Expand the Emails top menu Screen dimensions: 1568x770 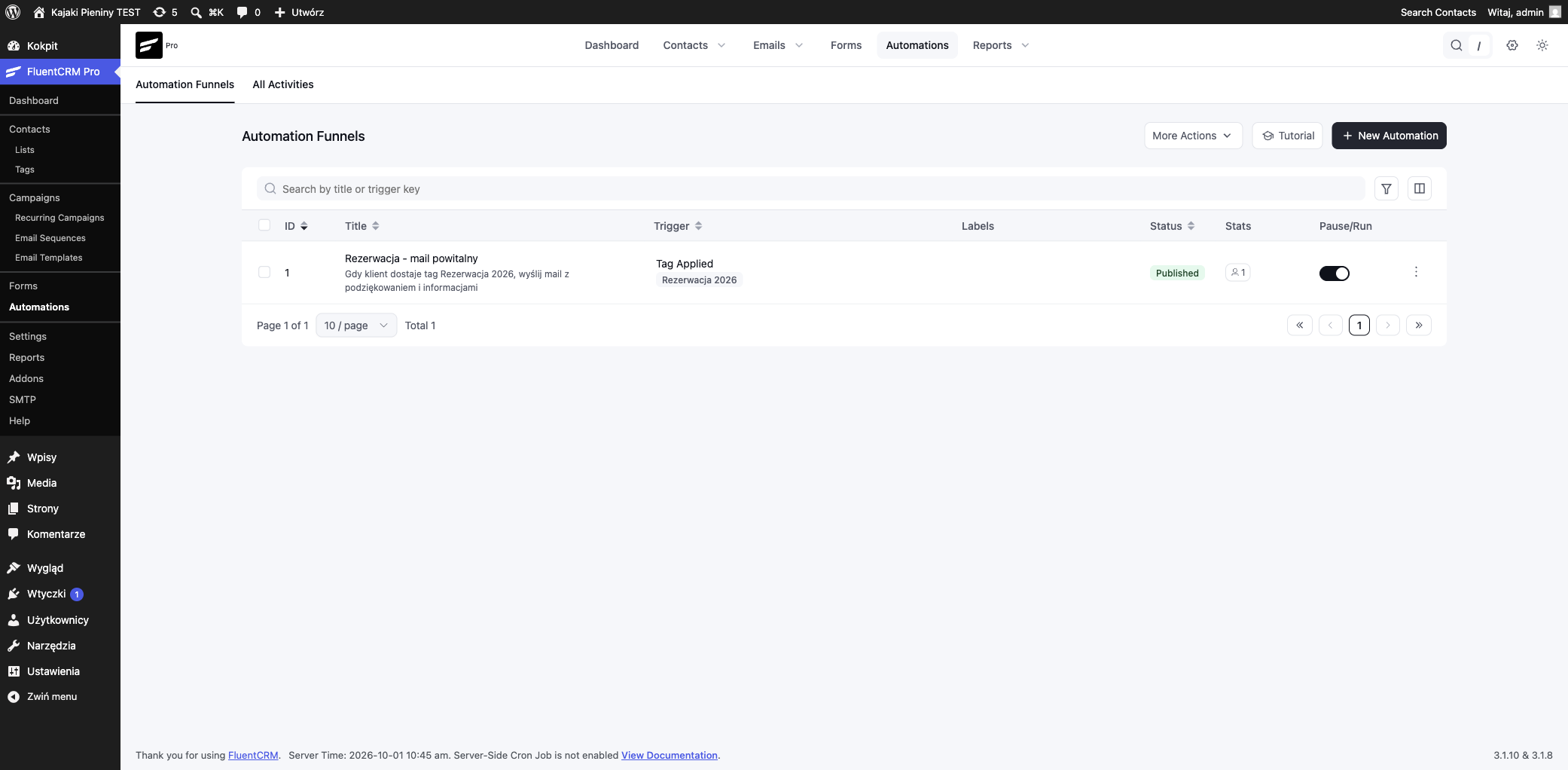(x=778, y=45)
